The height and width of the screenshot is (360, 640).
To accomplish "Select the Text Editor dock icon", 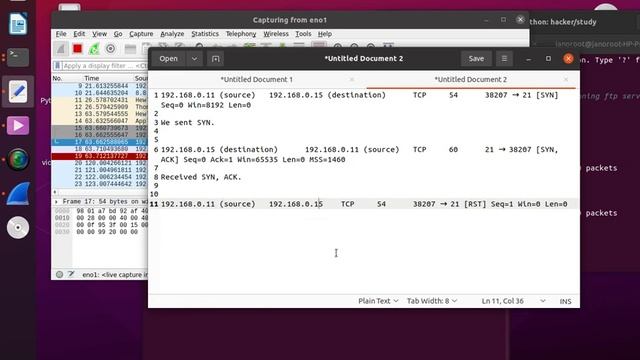I will (x=18, y=91).
